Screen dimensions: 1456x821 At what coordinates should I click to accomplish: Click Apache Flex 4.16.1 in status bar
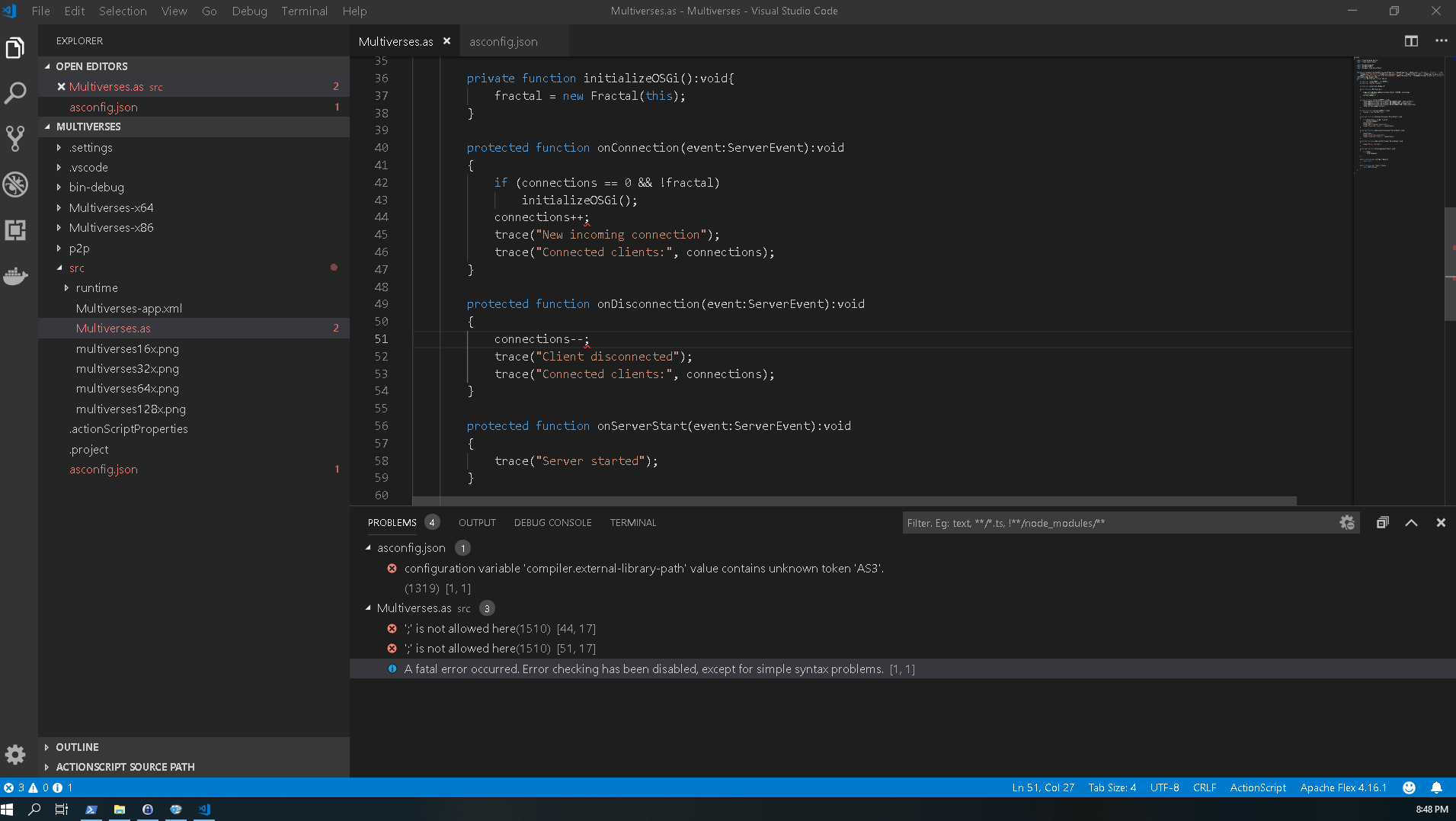(x=1342, y=787)
